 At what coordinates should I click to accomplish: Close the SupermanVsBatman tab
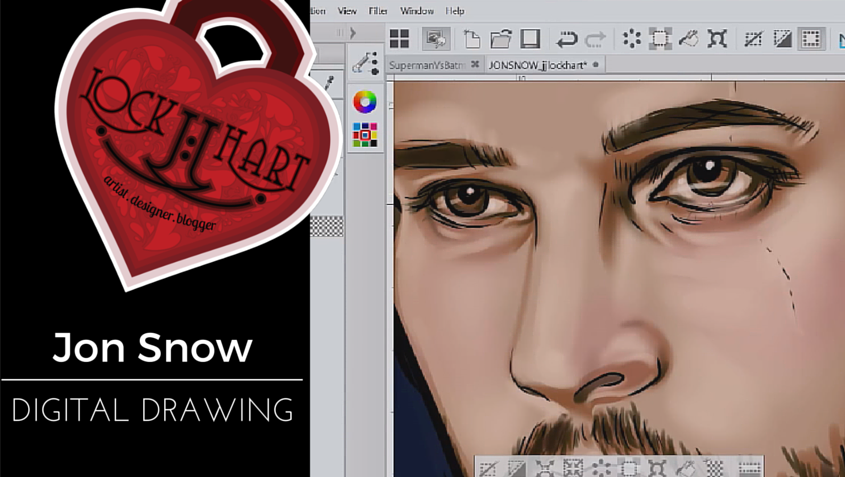click(x=476, y=65)
